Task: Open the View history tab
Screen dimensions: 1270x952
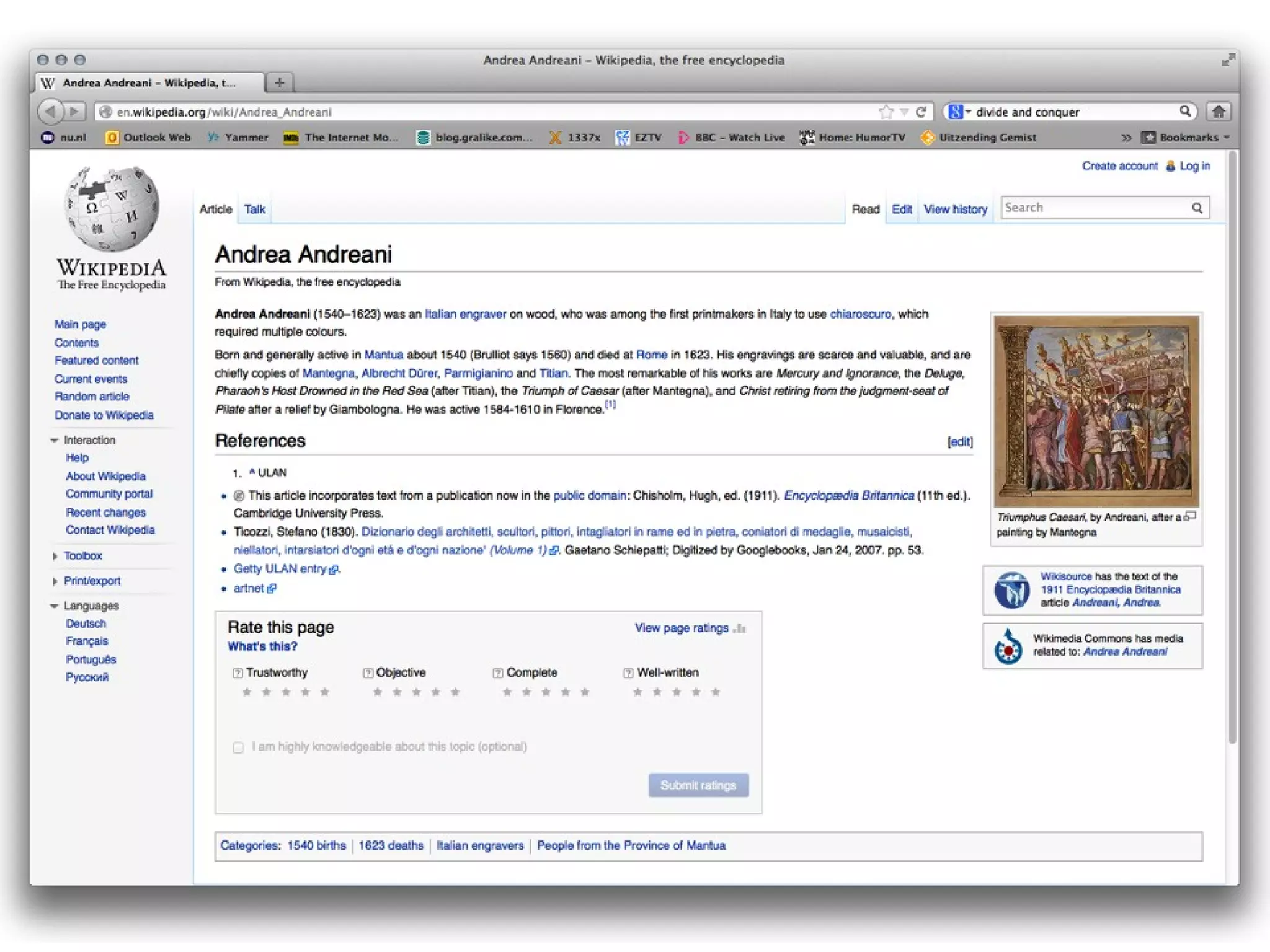Action: click(955, 209)
